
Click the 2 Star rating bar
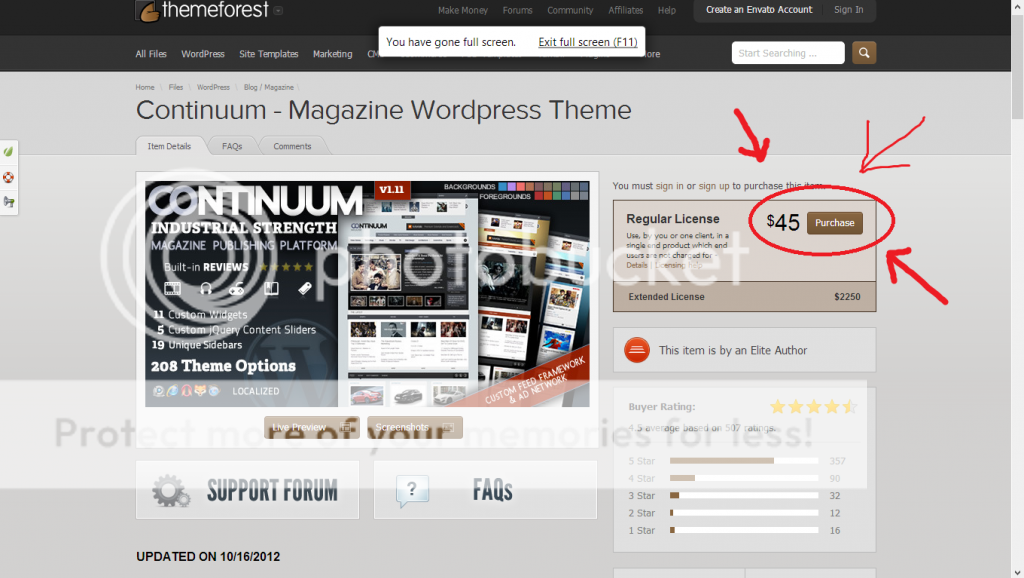[744, 513]
